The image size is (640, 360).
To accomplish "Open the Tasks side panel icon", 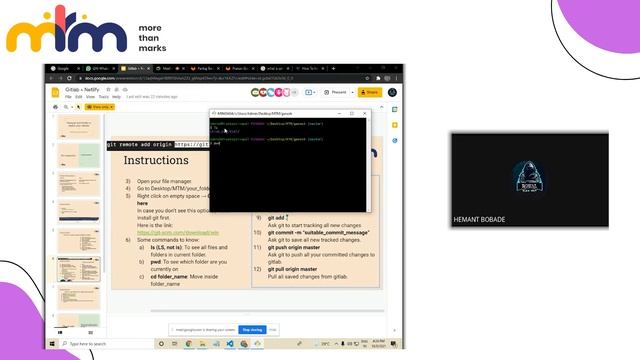I will [x=395, y=140].
